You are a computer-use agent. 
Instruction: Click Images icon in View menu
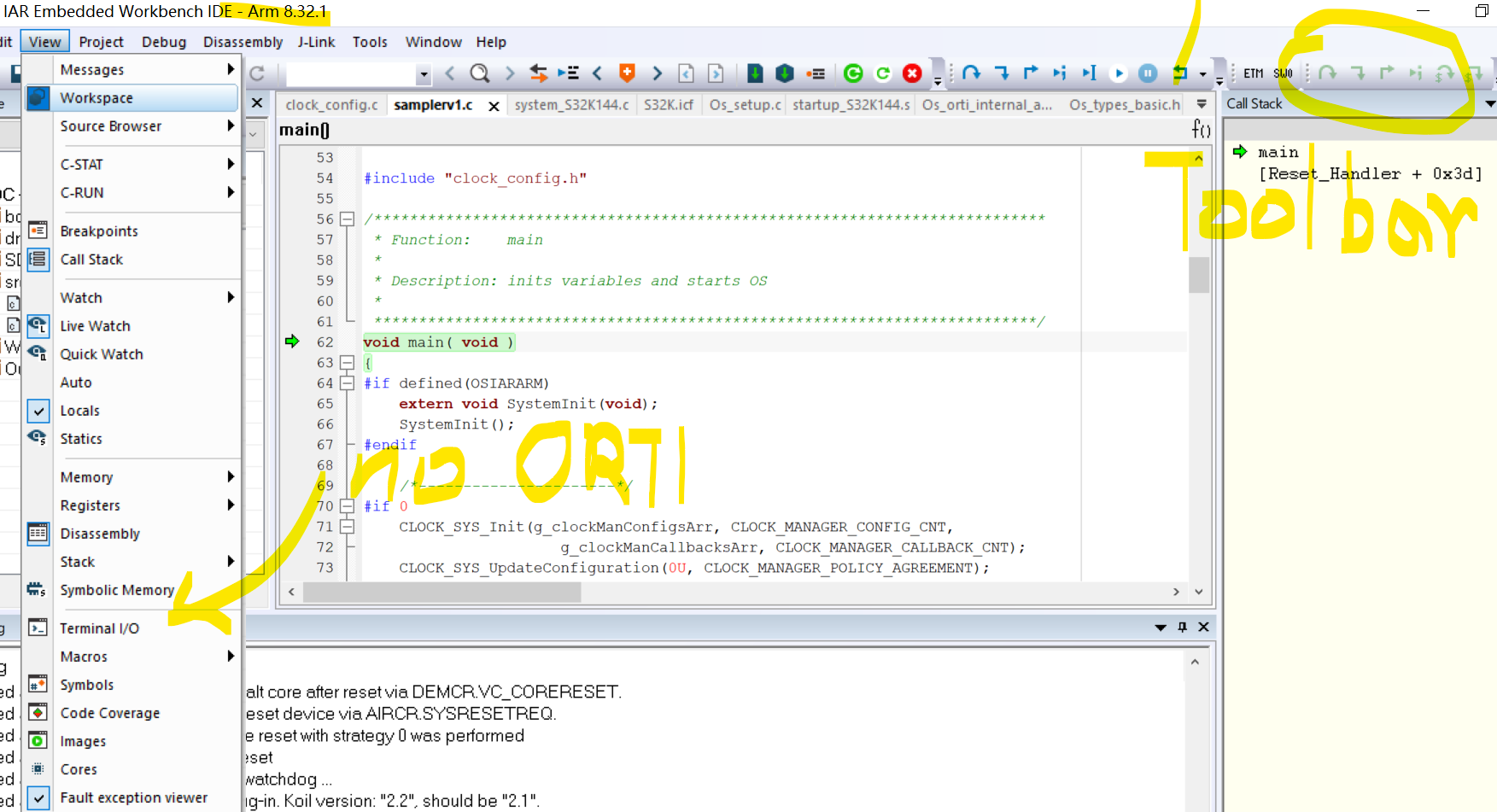[x=38, y=740]
